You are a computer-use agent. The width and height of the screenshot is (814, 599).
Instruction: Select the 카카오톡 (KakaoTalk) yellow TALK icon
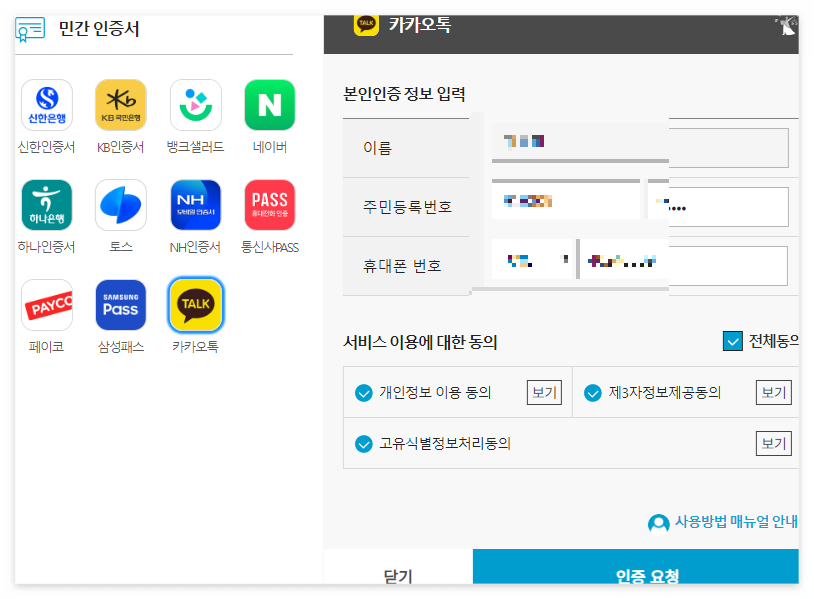(x=196, y=305)
